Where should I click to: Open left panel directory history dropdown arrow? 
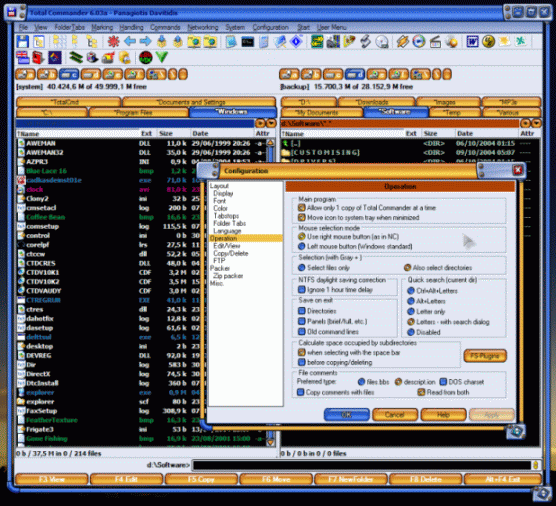click(x=271, y=123)
